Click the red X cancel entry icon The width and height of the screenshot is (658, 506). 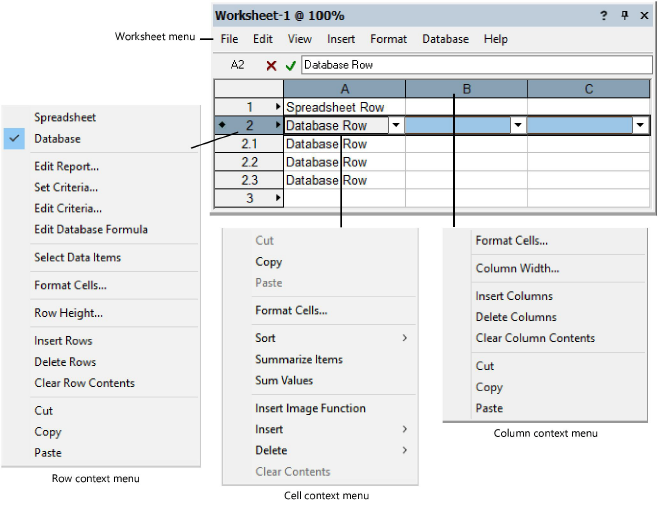[x=271, y=65]
